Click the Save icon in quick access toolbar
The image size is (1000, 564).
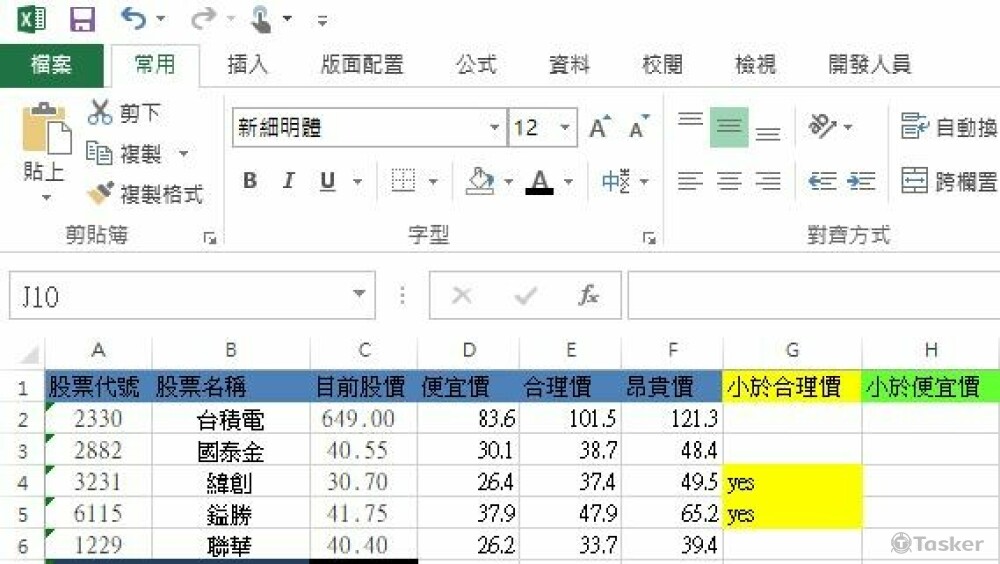pyautogui.click(x=82, y=19)
